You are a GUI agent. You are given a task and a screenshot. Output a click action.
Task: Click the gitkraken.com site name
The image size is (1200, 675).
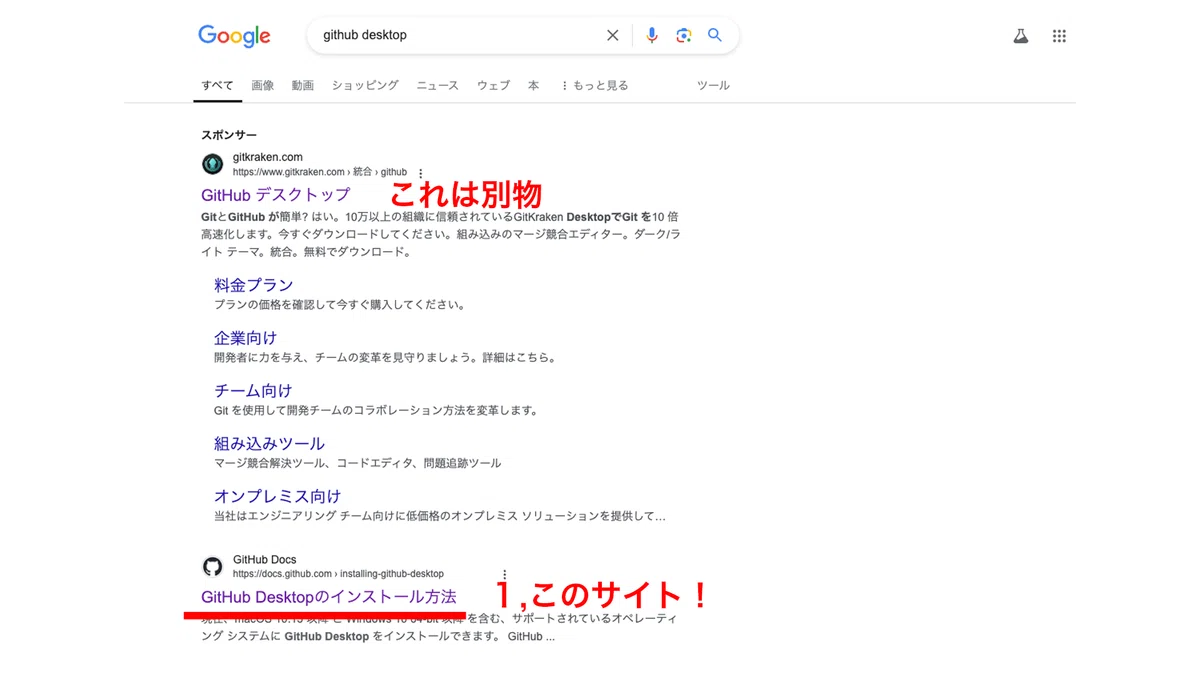pyautogui.click(x=267, y=157)
